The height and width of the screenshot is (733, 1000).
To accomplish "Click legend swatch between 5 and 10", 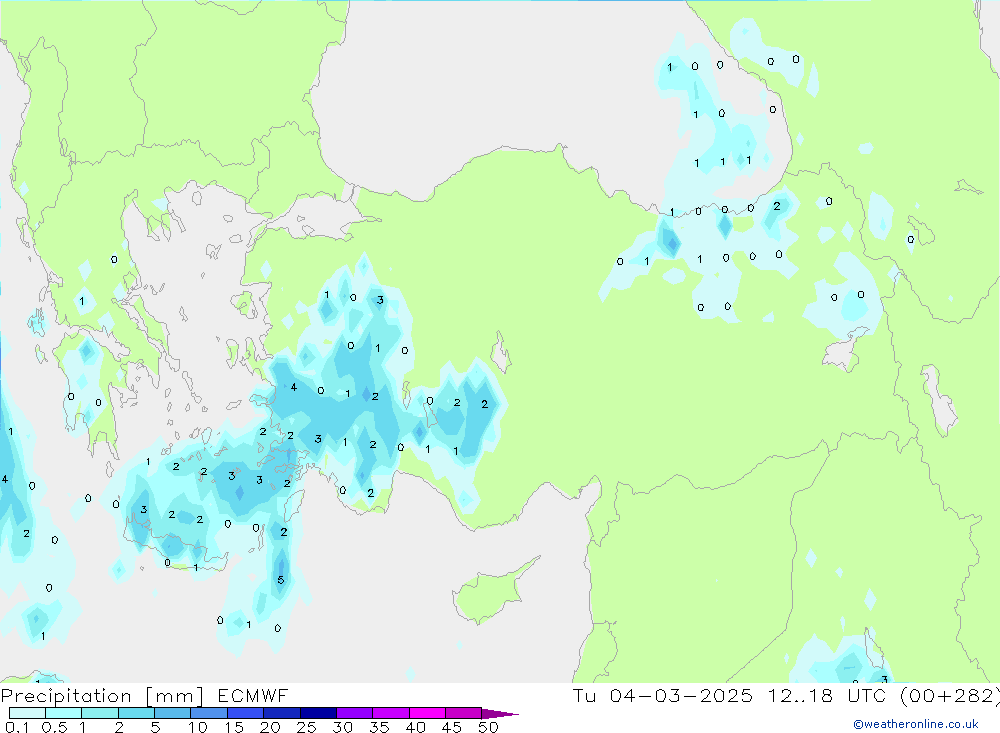I will [x=172, y=713].
